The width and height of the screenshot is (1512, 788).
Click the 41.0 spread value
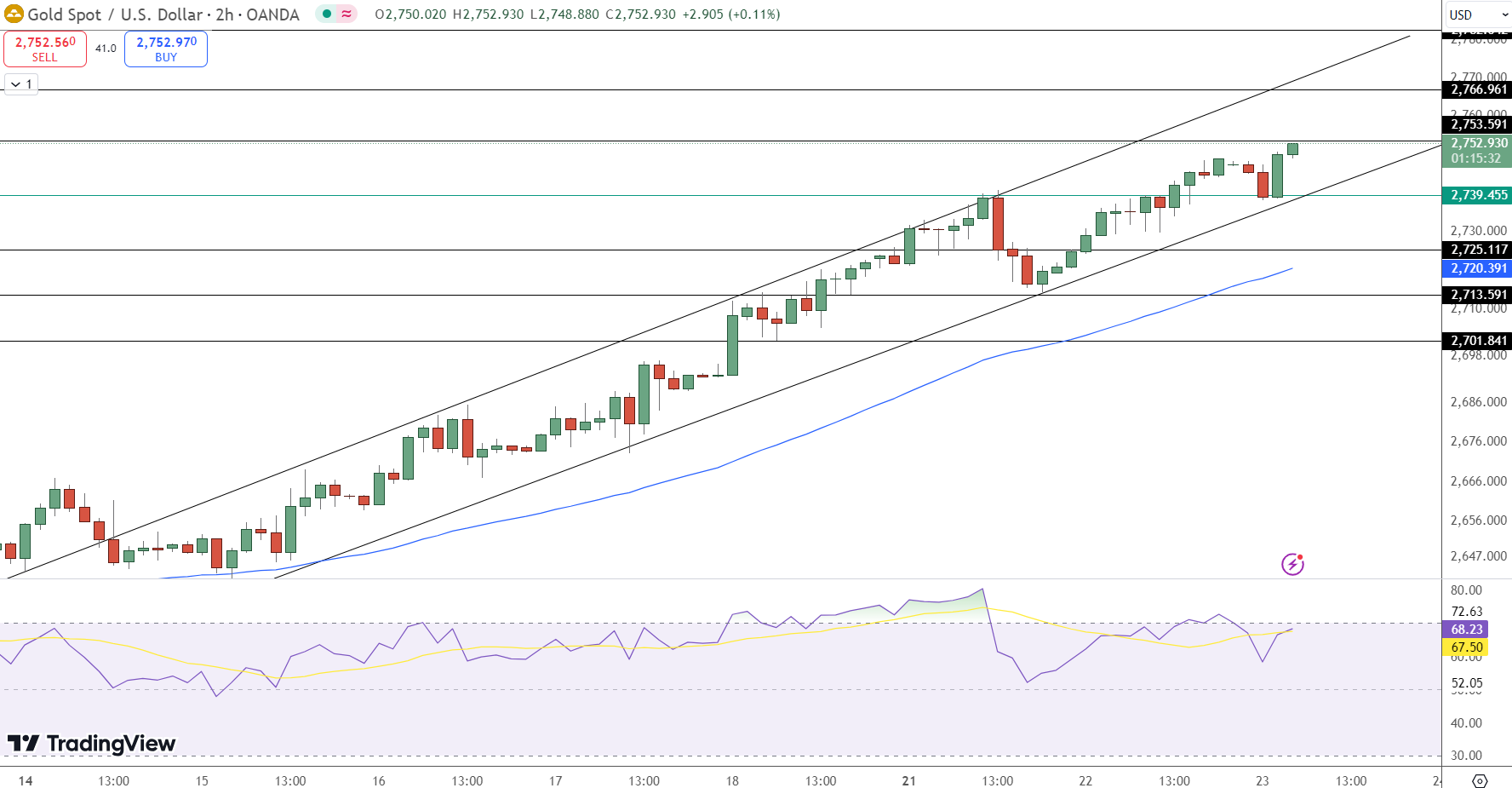[x=106, y=49]
